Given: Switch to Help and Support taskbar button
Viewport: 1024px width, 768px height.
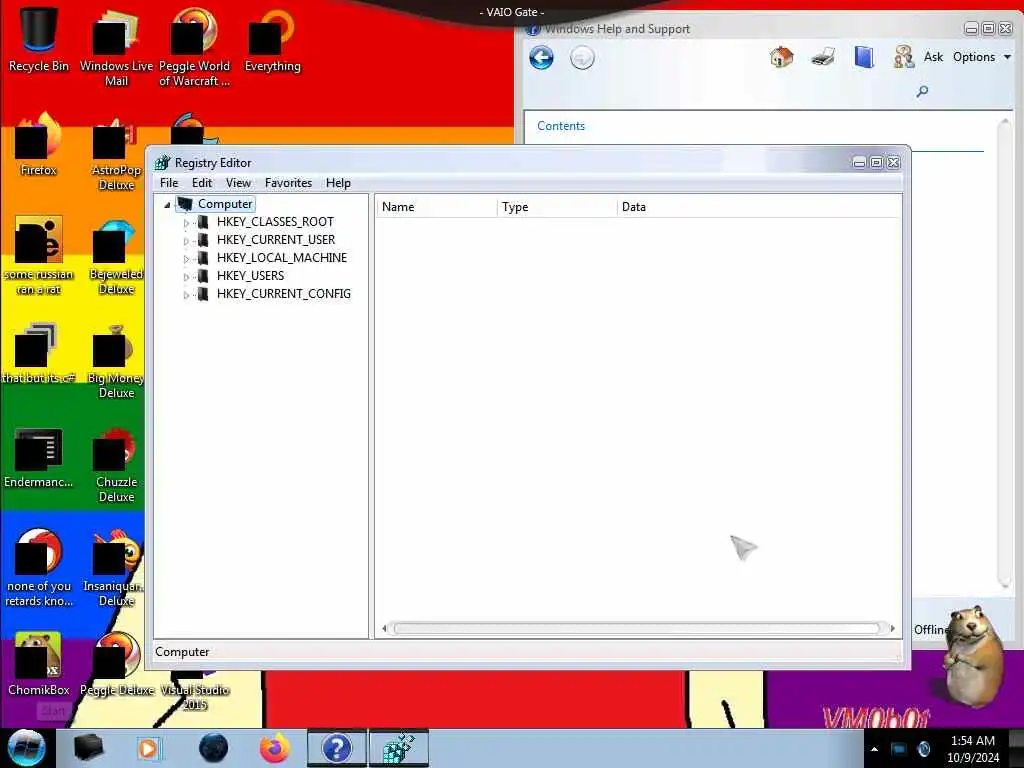Looking at the screenshot, I should tap(337, 748).
